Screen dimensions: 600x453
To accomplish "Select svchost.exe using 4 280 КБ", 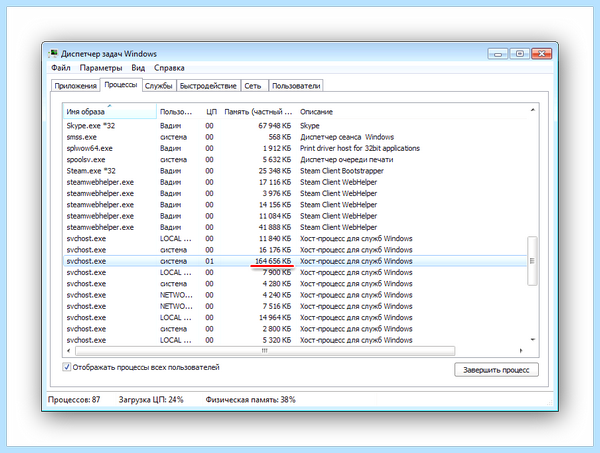I will pyautogui.click(x=295, y=284).
